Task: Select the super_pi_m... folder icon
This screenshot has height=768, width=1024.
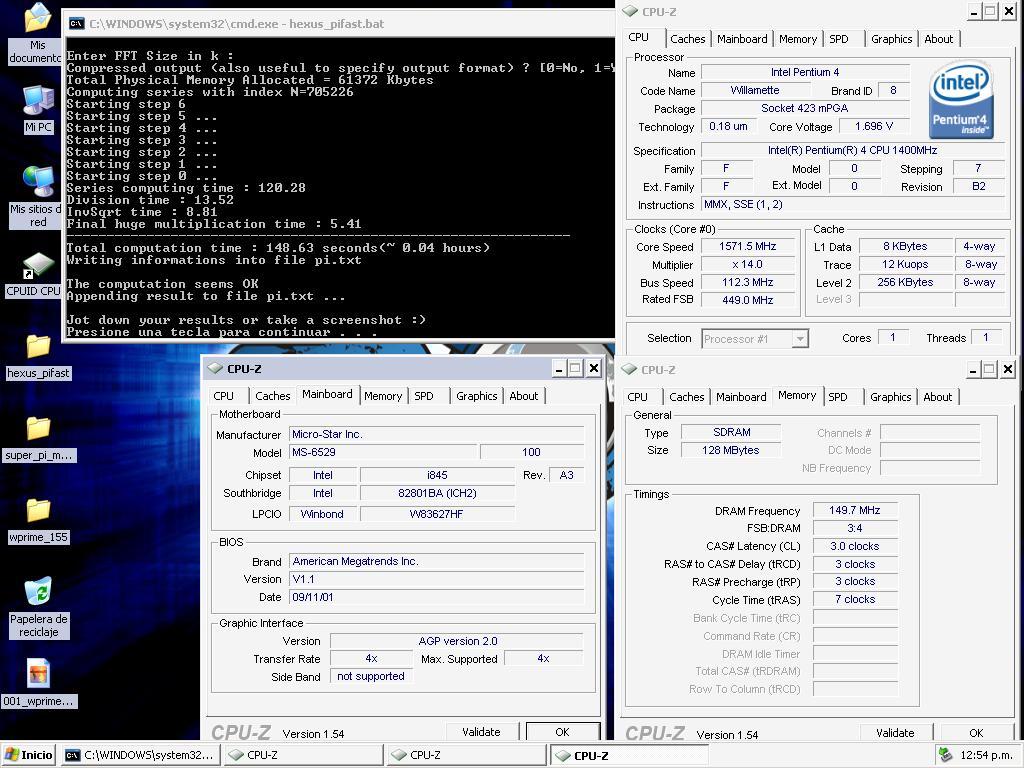Action: (38, 439)
